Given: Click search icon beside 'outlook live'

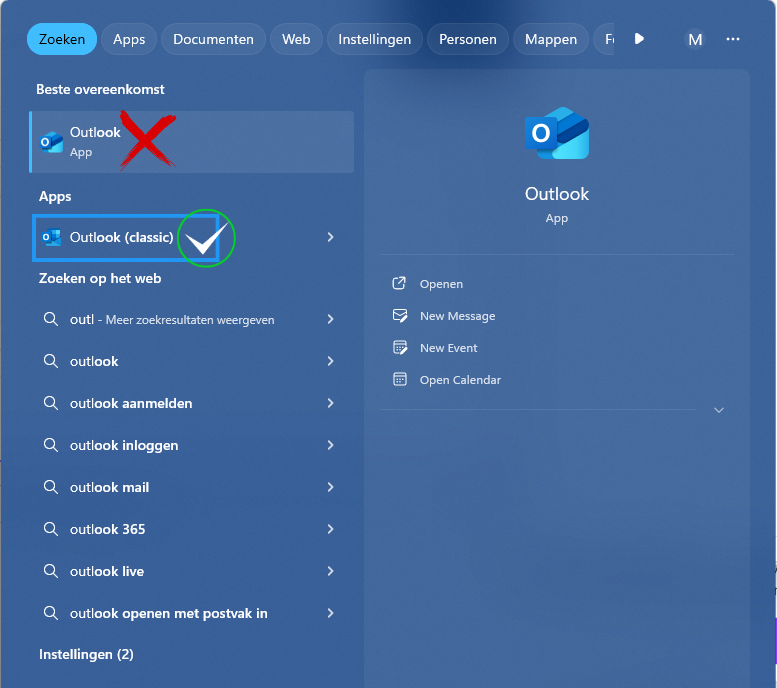Looking at the screenshot, I should pyautogui.click(x=51, y=571).
